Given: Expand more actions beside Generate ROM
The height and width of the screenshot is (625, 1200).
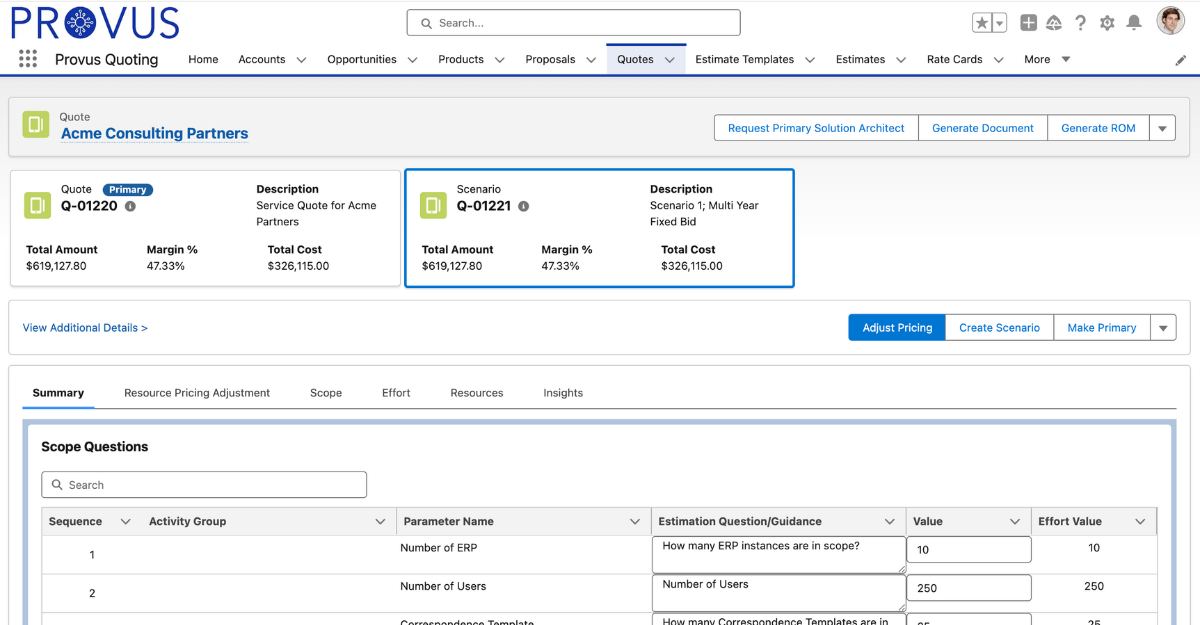Looking at the screenshot, I should pos(1162,128).
